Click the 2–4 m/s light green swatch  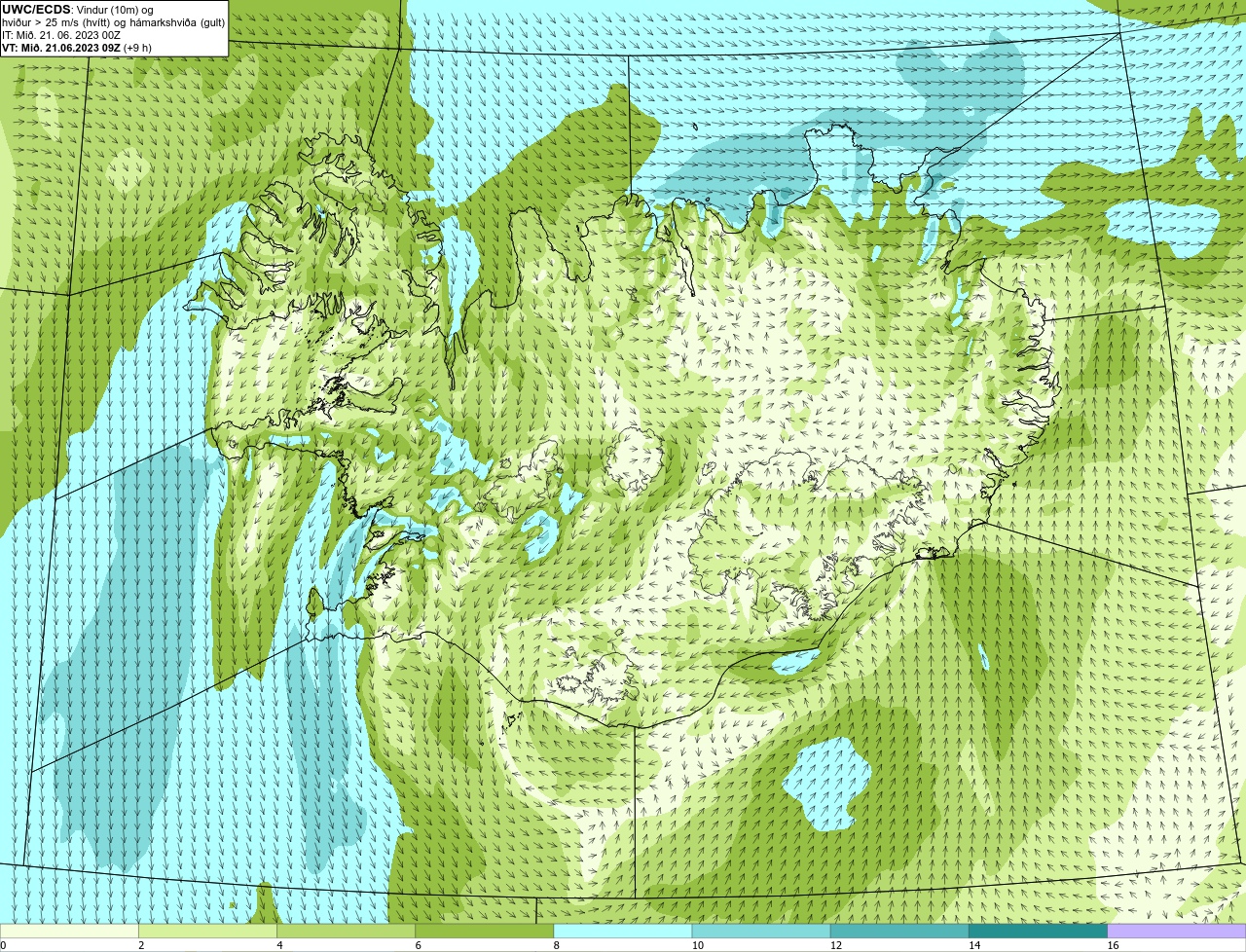pyautogui.click(x=207, y=931)
